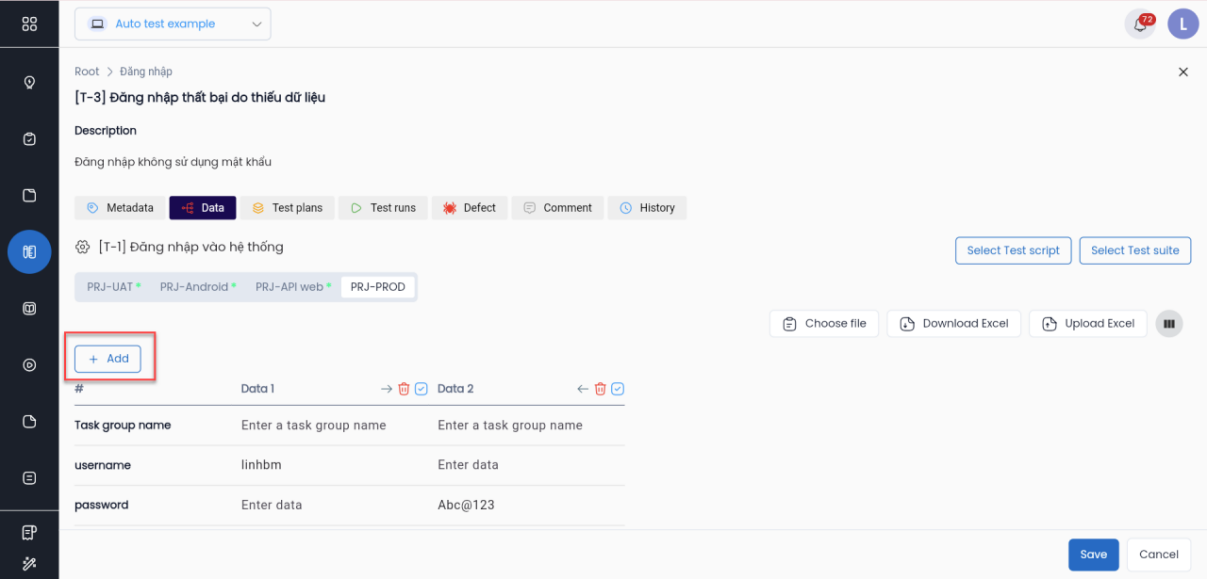Click the gear icon next to [T-1] title

[83, 247]
